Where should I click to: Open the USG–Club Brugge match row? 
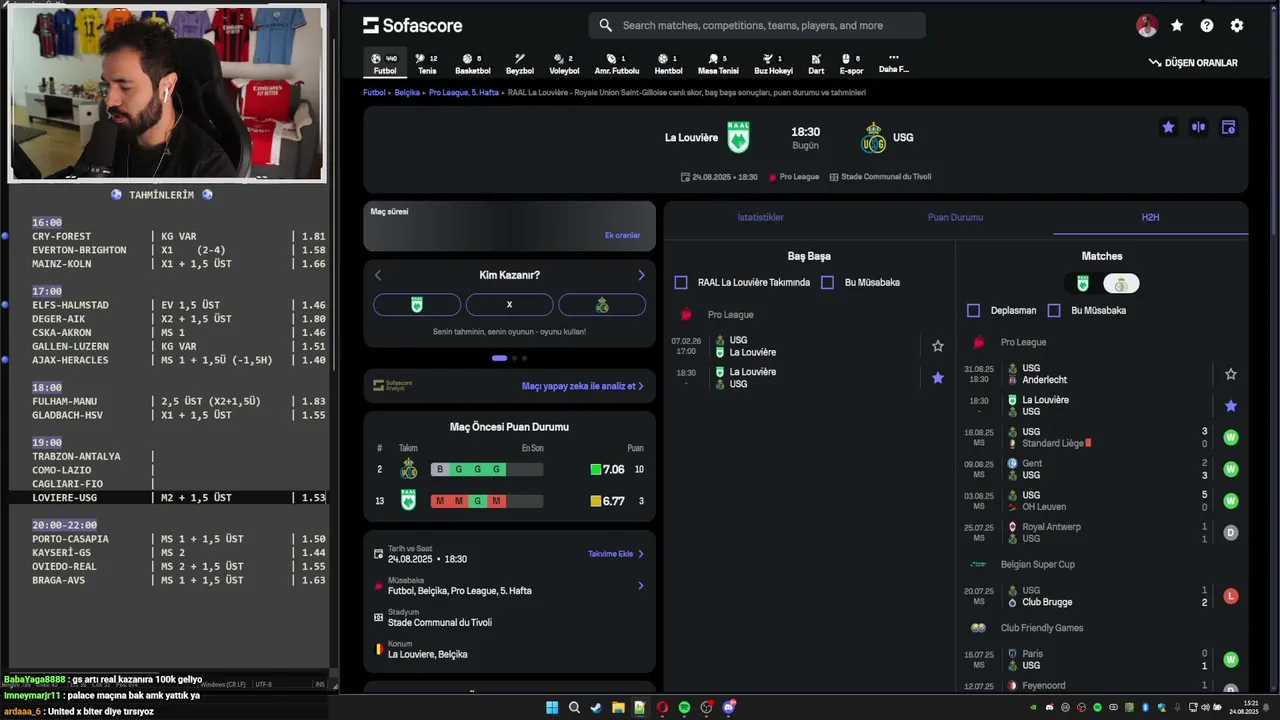tap(1100, 596)
